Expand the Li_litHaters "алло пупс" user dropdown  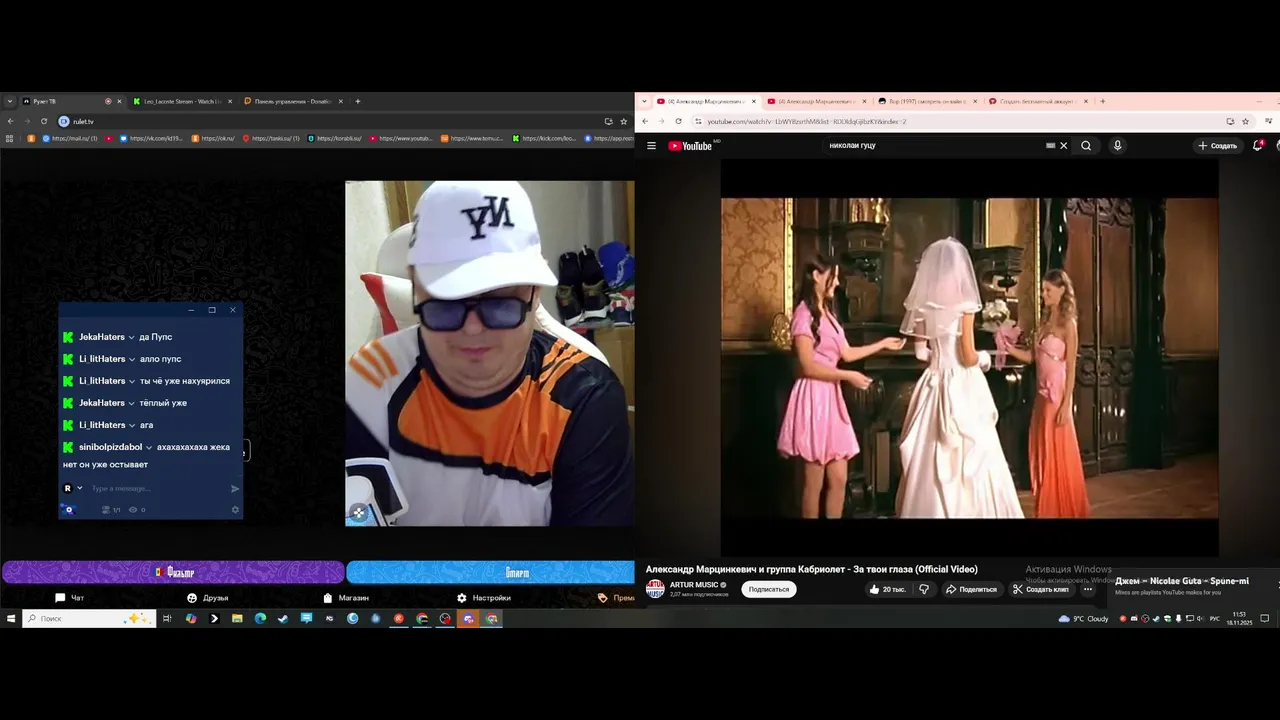(x=132, y=360)
